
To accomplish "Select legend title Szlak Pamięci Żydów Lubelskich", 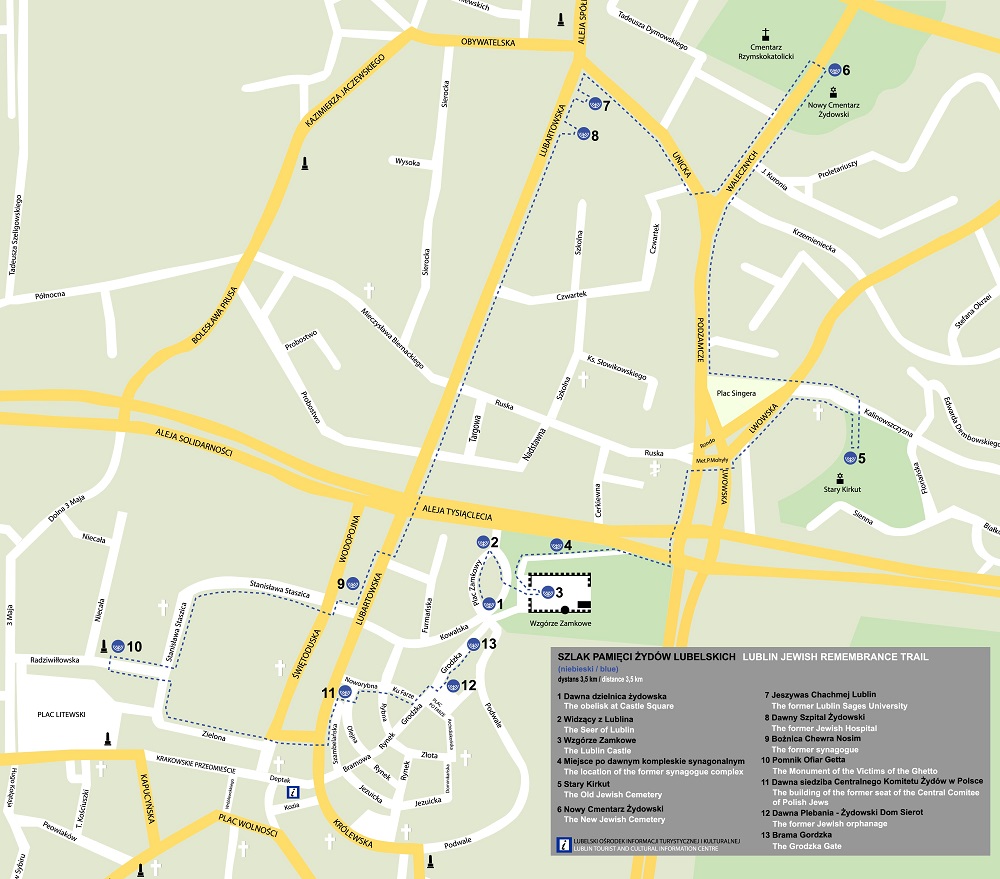I will click(646, 656).
